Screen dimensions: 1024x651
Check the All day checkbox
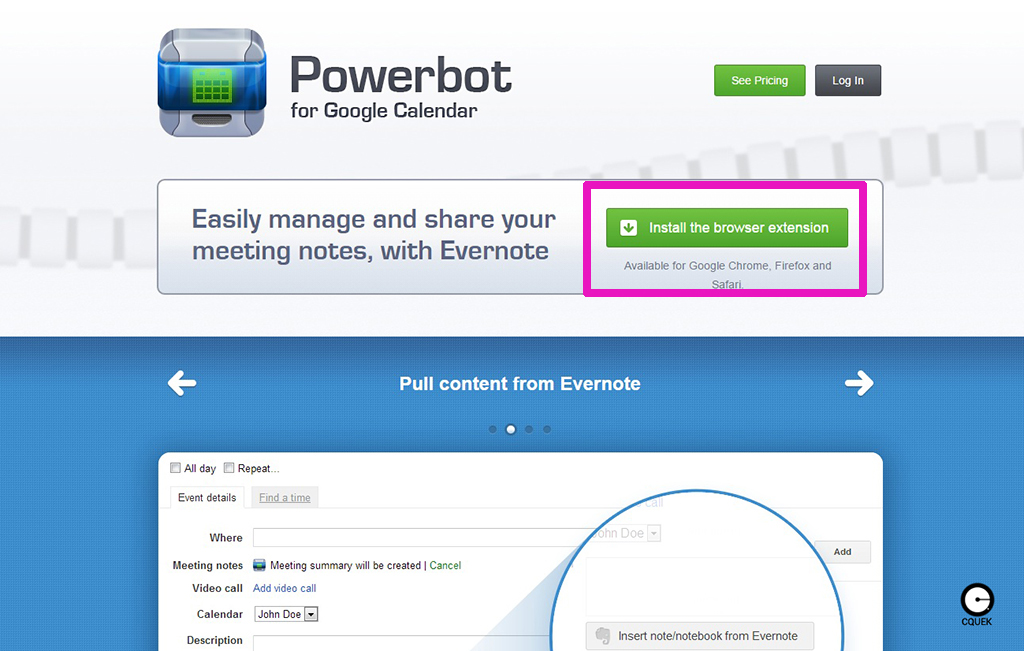point(175,468)
